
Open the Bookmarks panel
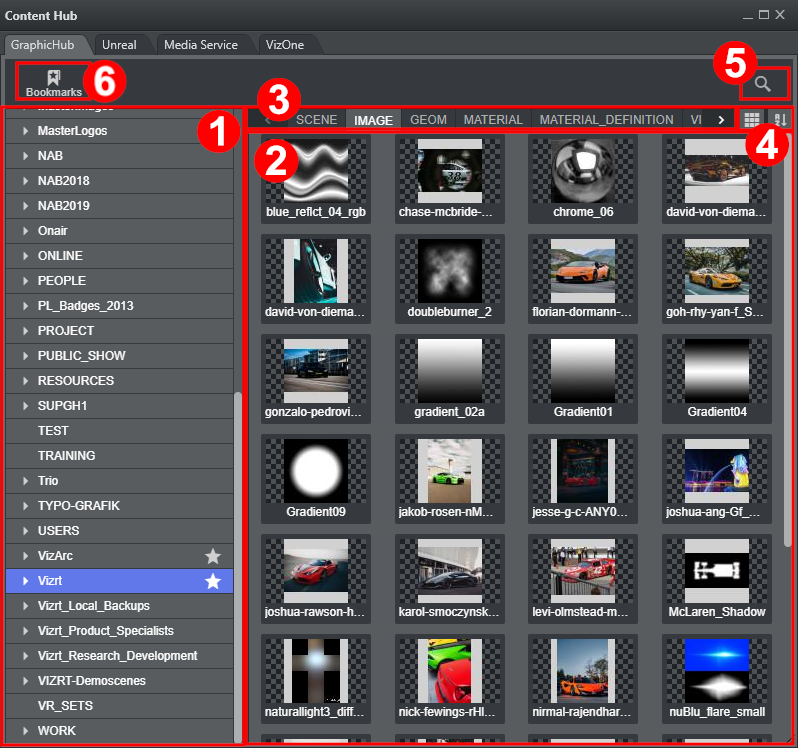point(53,82)
